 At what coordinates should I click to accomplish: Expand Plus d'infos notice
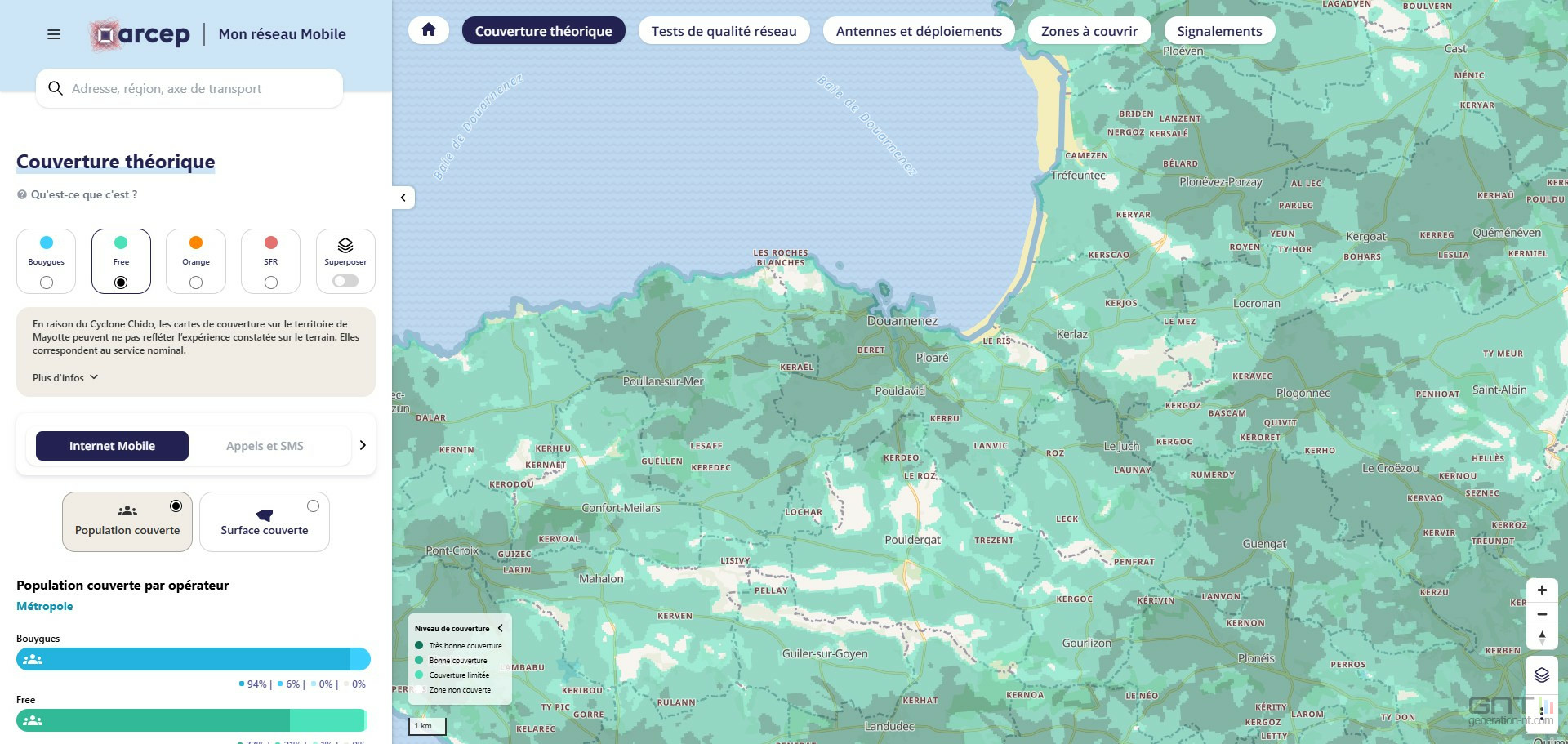tap(65, 377)
